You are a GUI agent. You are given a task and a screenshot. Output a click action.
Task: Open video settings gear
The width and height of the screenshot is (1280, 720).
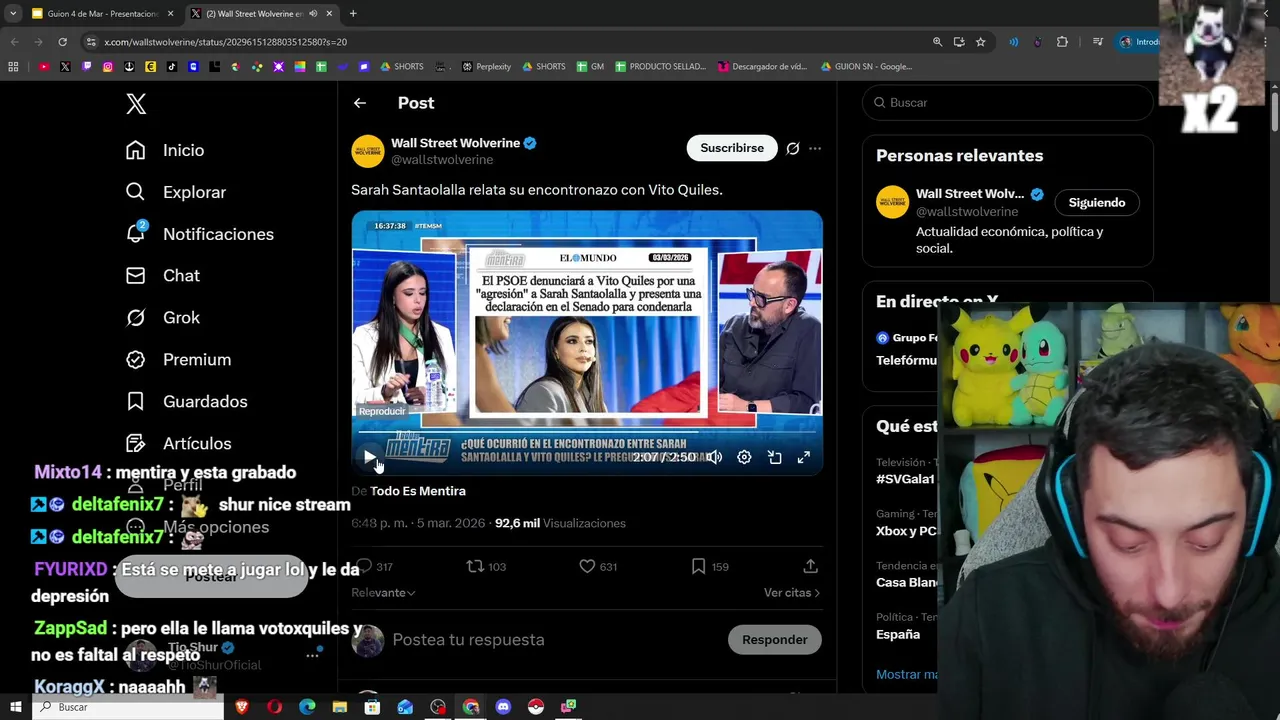(x=744, y=457)
